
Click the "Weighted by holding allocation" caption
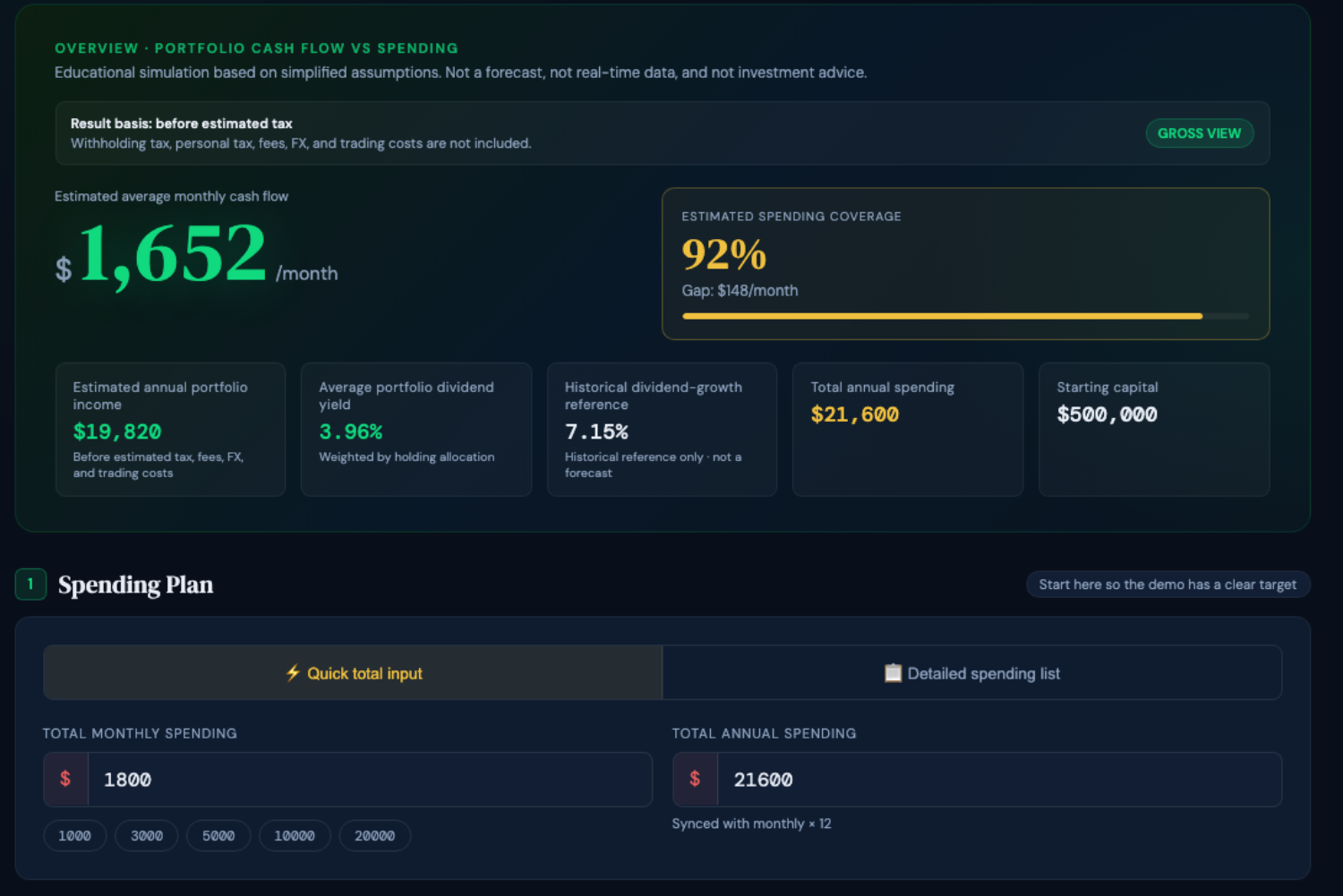[406, 457]
